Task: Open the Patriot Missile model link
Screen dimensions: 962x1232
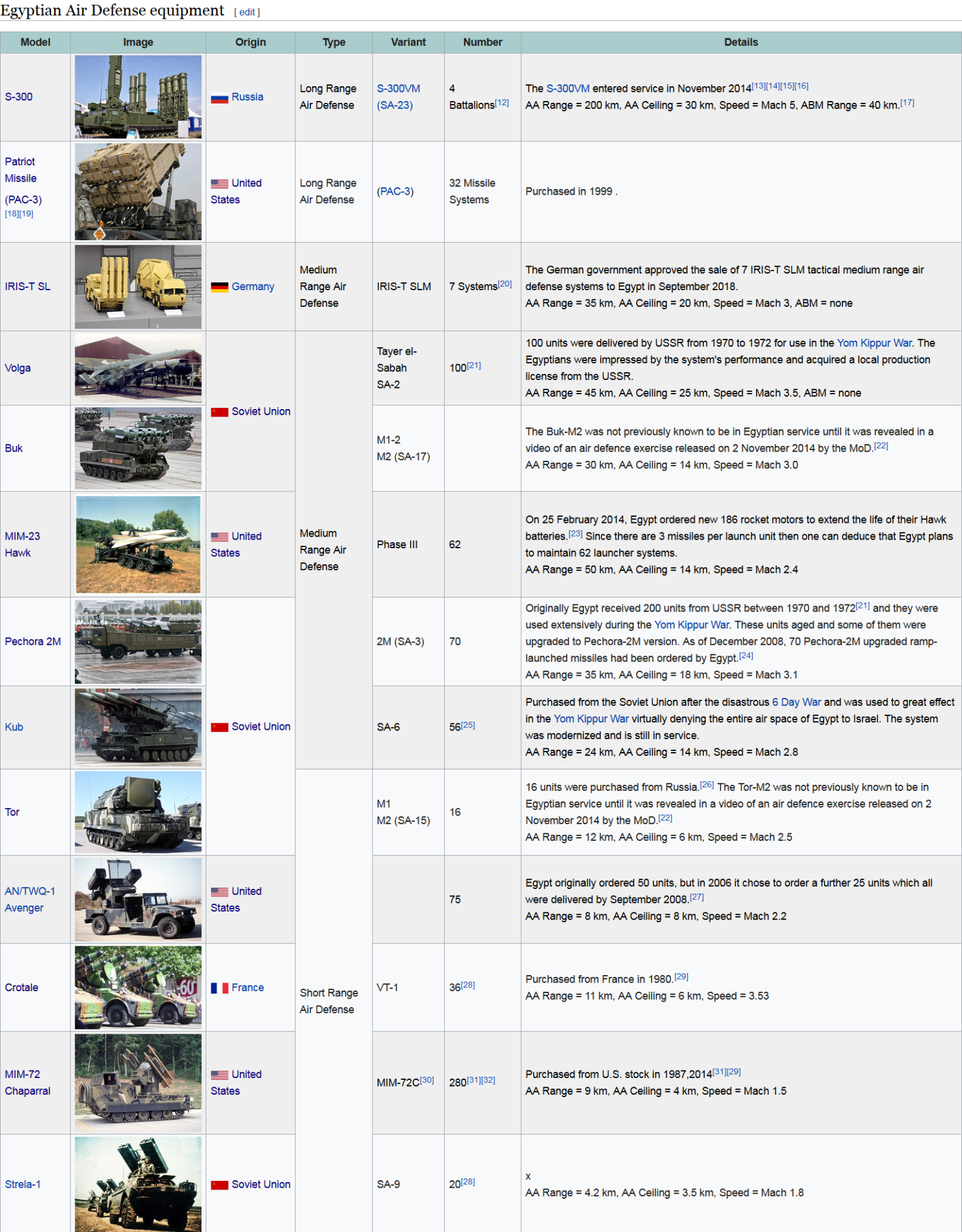Action: click(20, 170)
